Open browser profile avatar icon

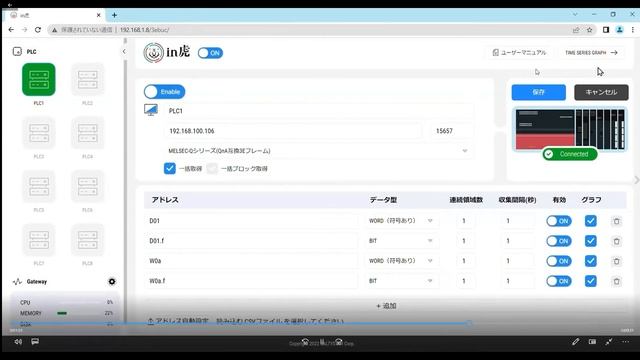[620, 30]
